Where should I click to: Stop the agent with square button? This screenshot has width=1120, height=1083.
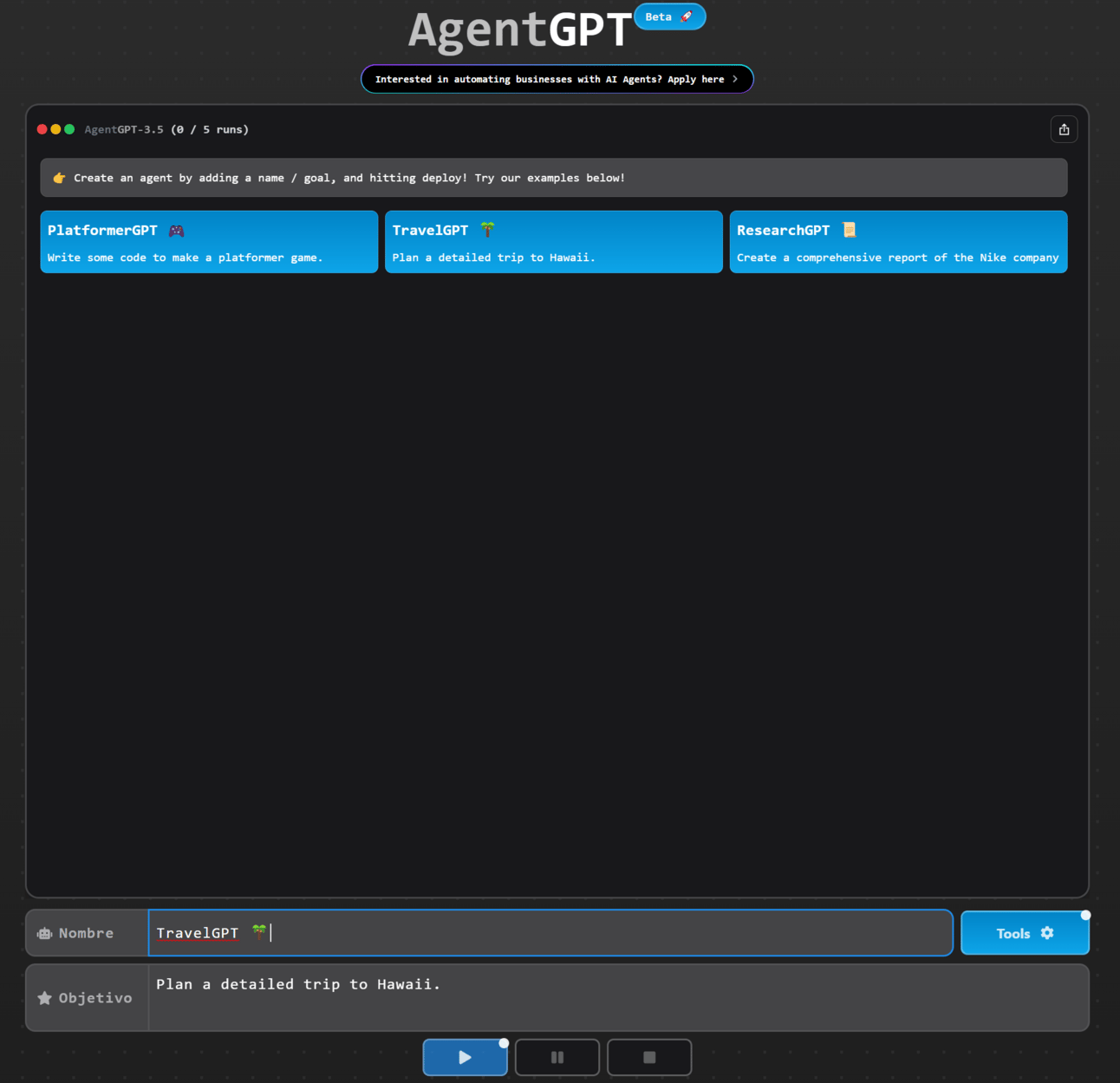click(x=649, y=1057)
